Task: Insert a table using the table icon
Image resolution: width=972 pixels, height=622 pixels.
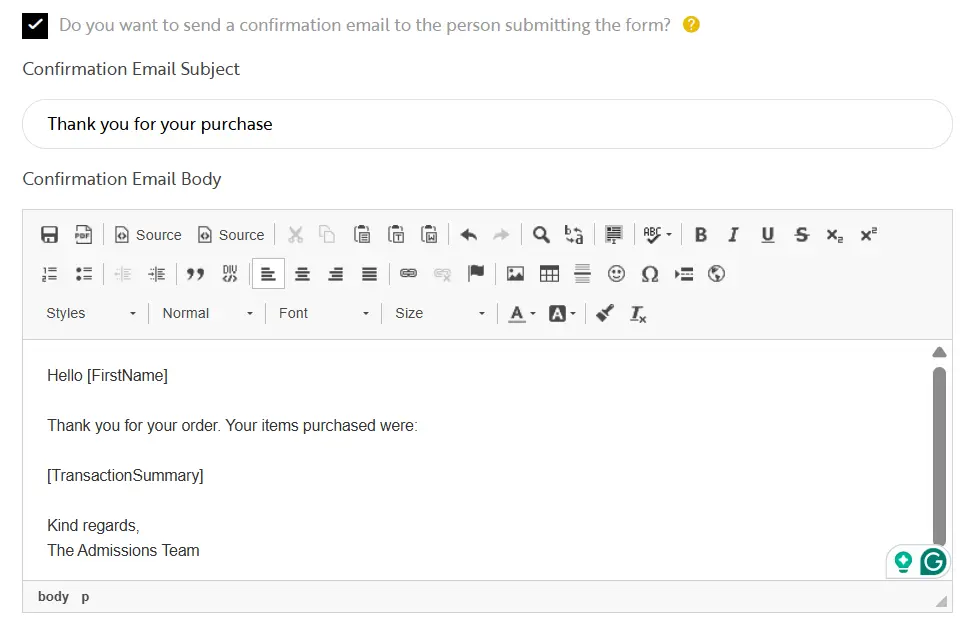Action: 549,274
